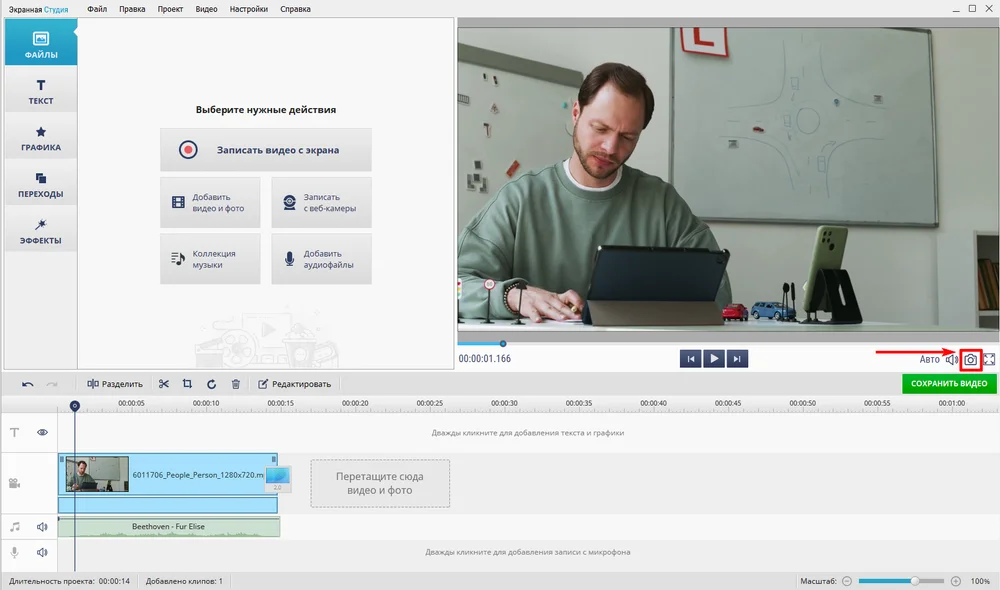Select the crop tool icon
Screen dimensions: 1000x590
[187, 383]
